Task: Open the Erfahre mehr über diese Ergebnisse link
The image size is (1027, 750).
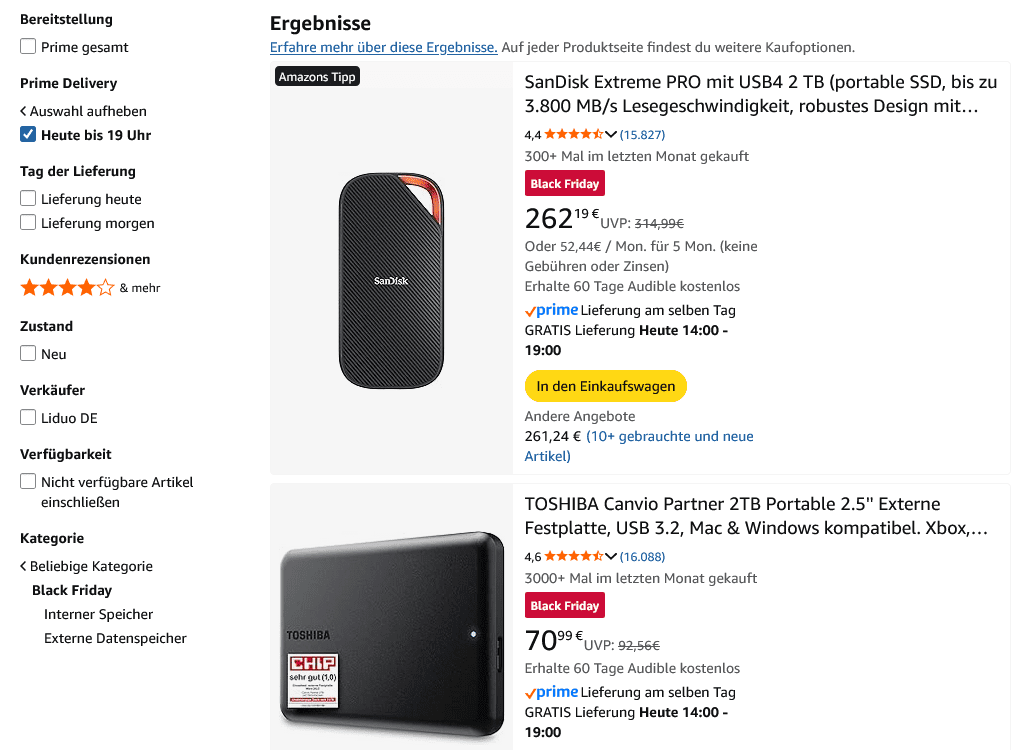Action: [x=383, y=47]
